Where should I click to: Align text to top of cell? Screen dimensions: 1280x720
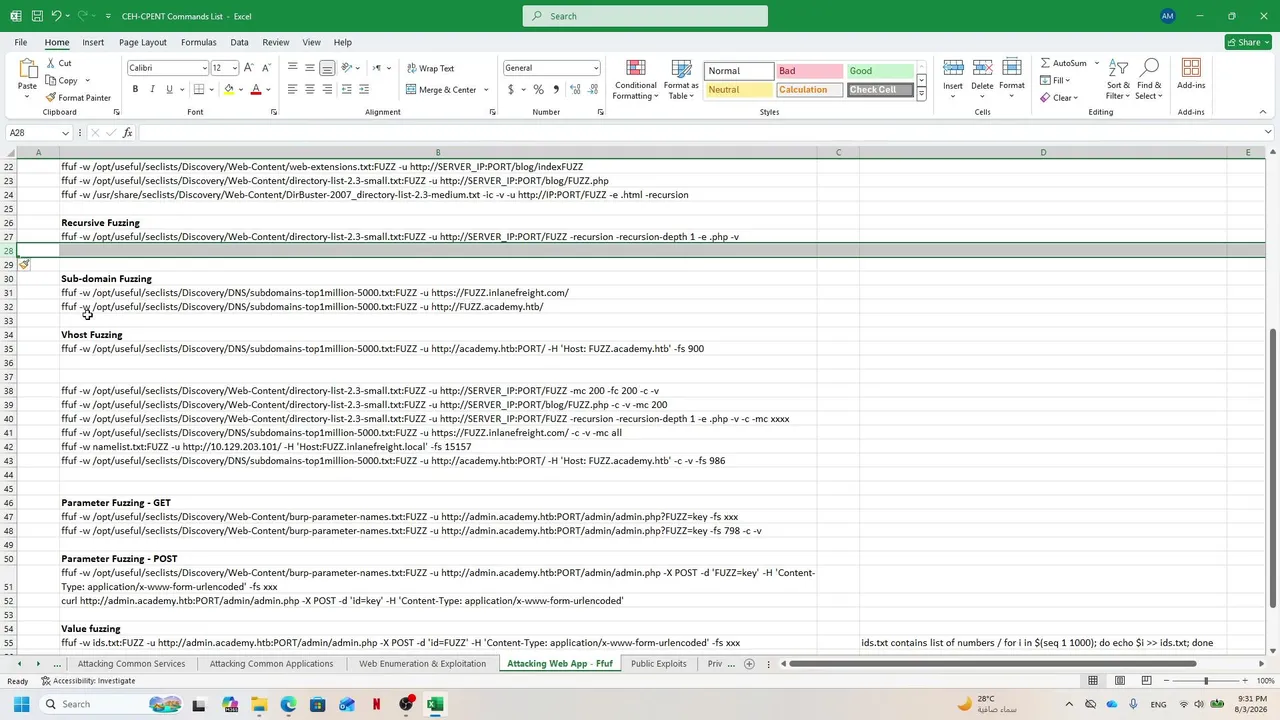tap(292, 68)
